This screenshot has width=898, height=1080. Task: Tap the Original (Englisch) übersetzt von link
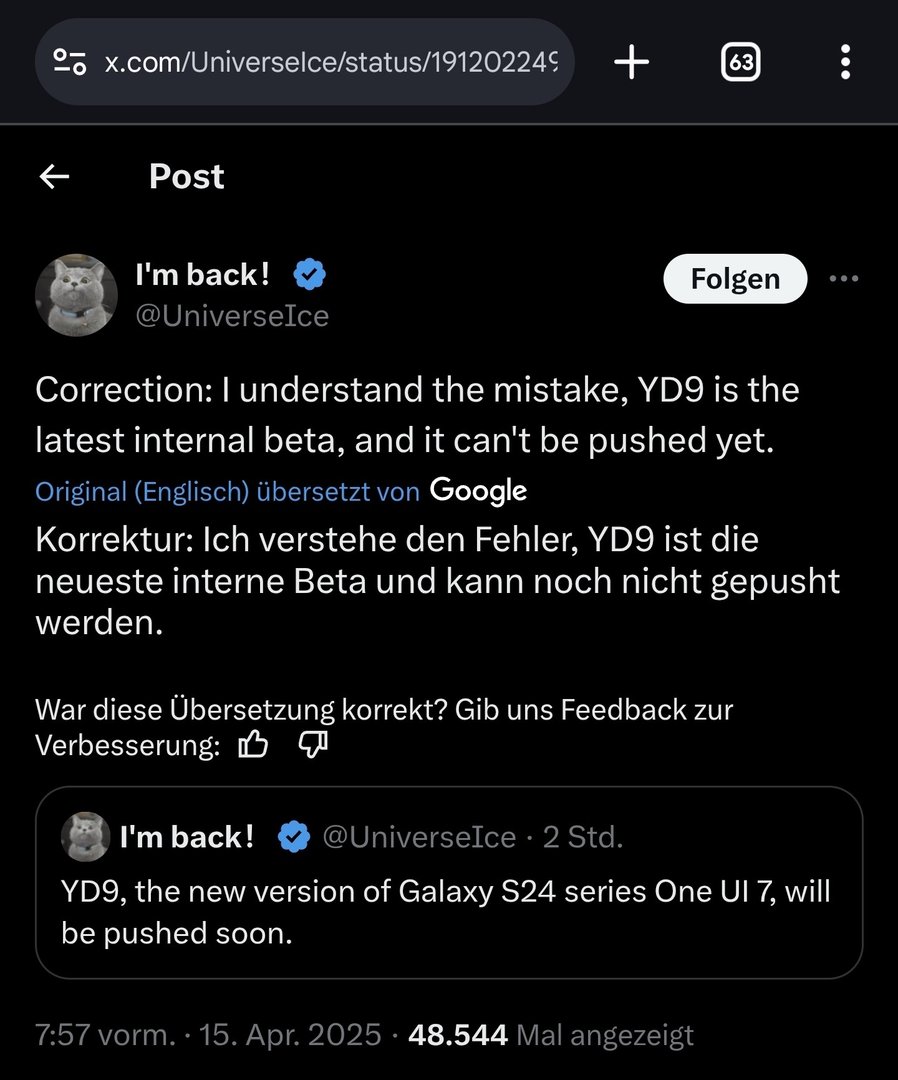pyautogui.click(x=228, y=491)
